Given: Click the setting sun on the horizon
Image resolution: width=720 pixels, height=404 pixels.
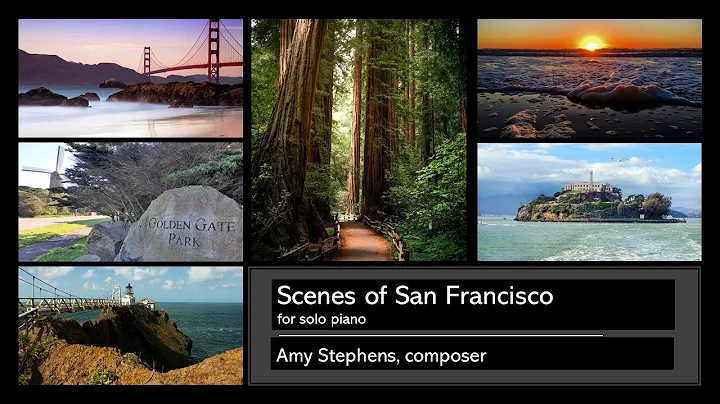Looking at the screenshot, I should [x=591, y=43].
